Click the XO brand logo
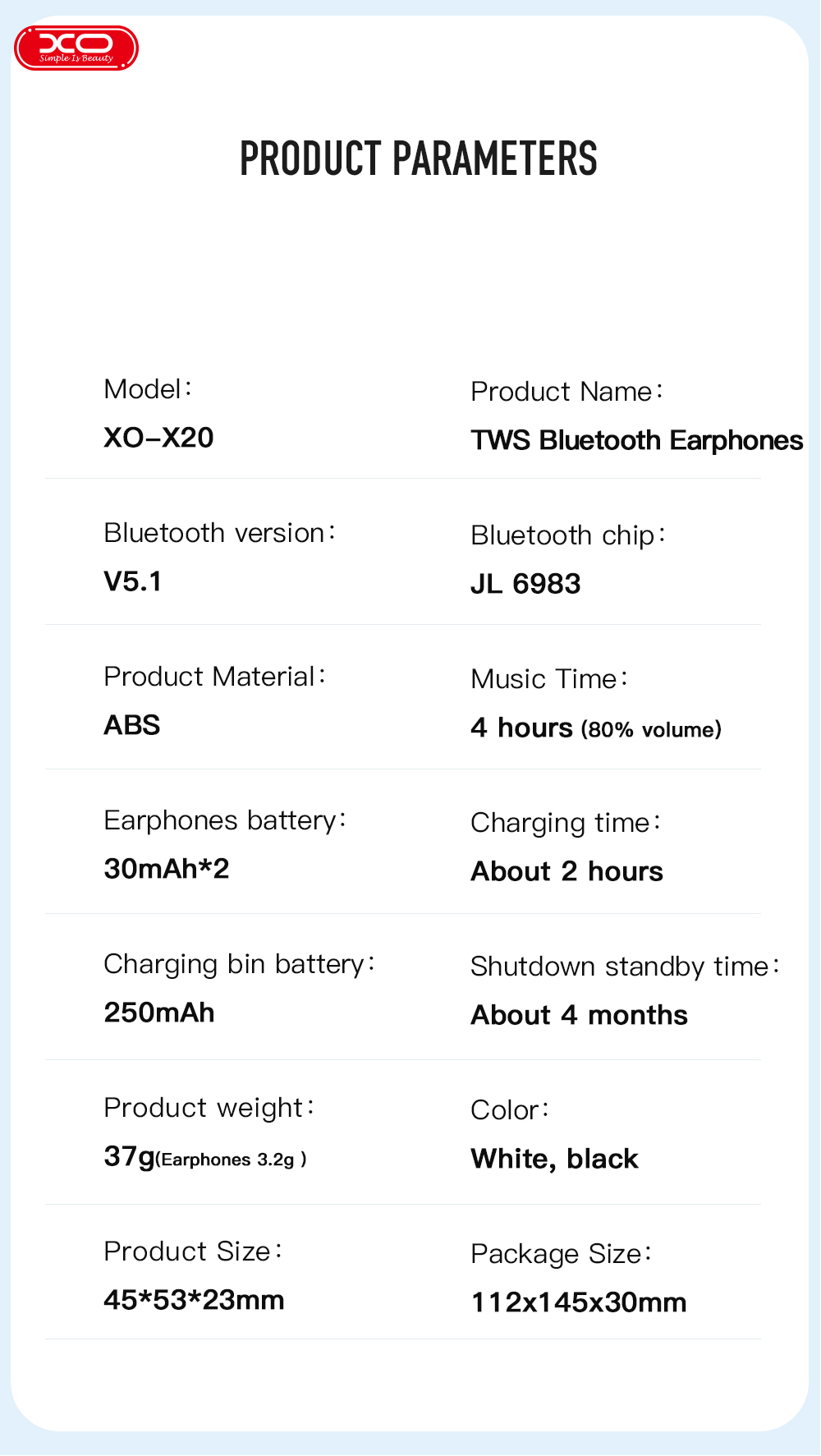 coord(76,48)
